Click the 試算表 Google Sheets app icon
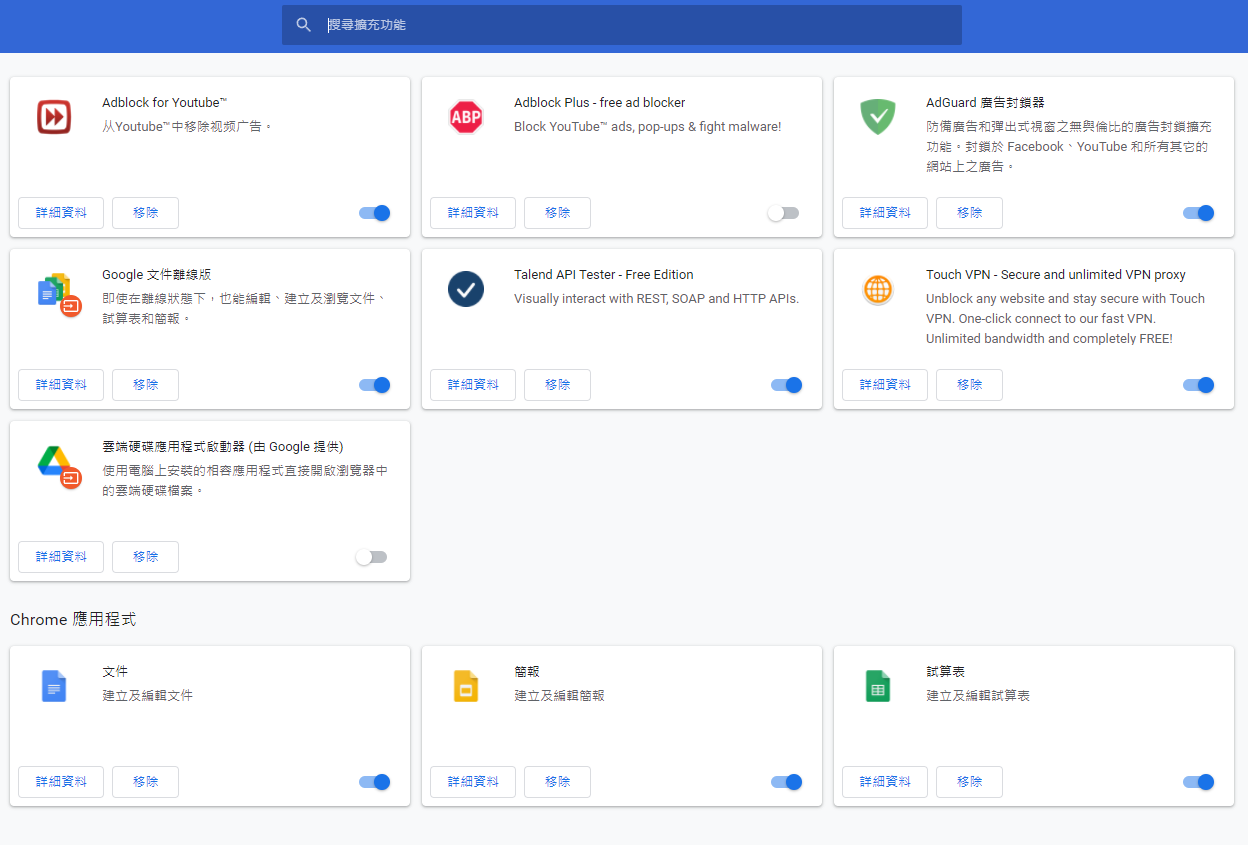The width and height of the screenshot is (1248, 845). point(878,686)
